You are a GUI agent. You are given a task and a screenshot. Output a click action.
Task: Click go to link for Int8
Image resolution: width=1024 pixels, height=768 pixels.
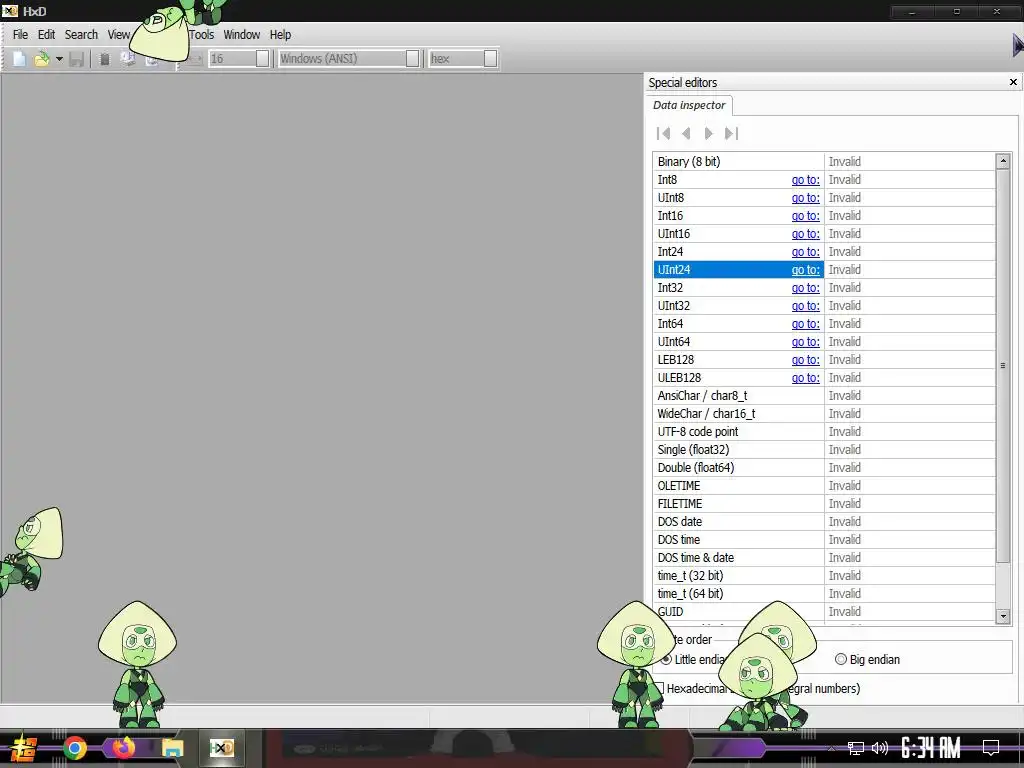coord(805,180)
